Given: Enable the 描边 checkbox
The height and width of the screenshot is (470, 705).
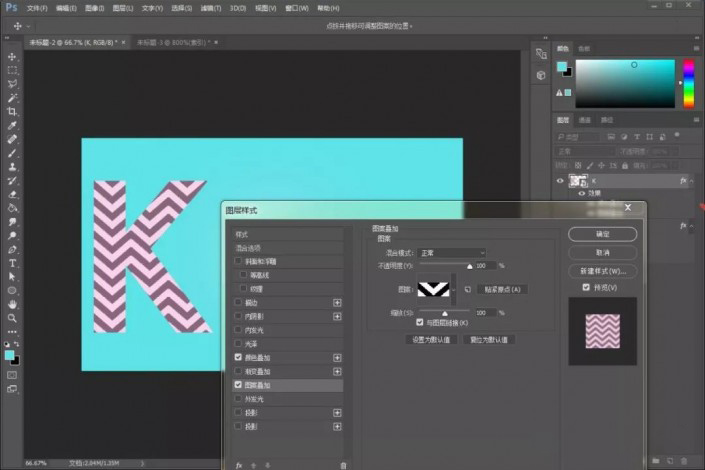Looking at the screenshot, I should point(238,302).
